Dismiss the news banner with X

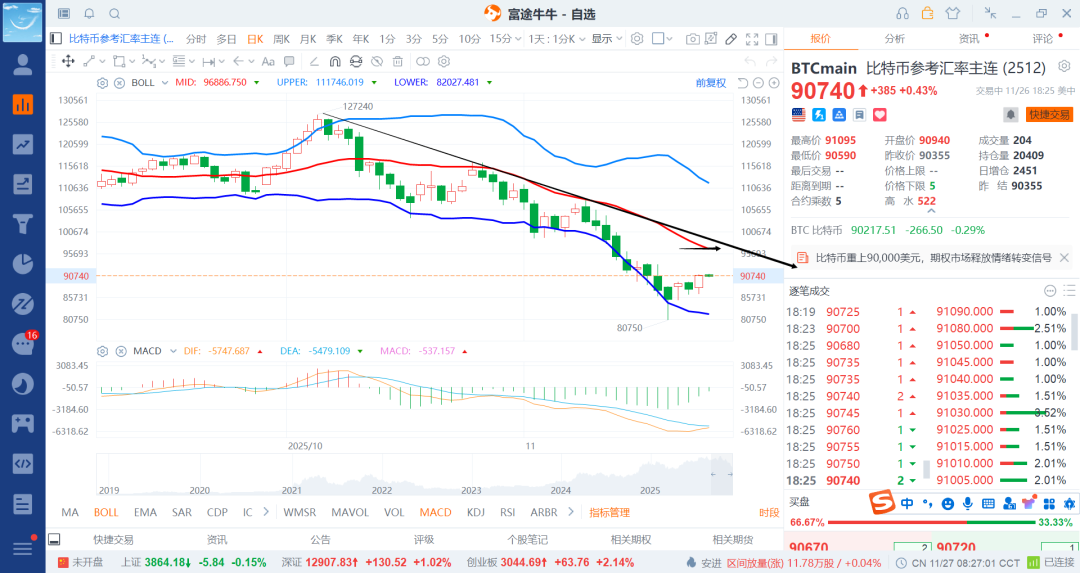pos(1064,258)
